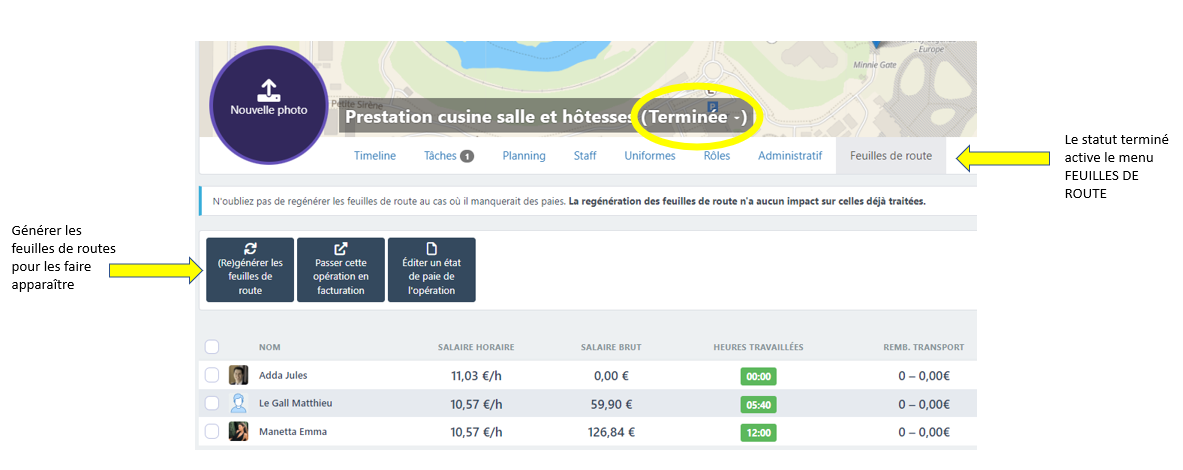Toggle the select-all checkbox in table header
Viewport: 1183px width, 470px height.
[x=212, y=347]
